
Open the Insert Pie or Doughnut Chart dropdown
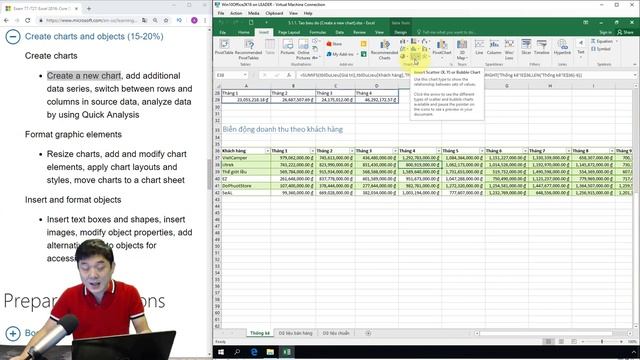point(404,56)
